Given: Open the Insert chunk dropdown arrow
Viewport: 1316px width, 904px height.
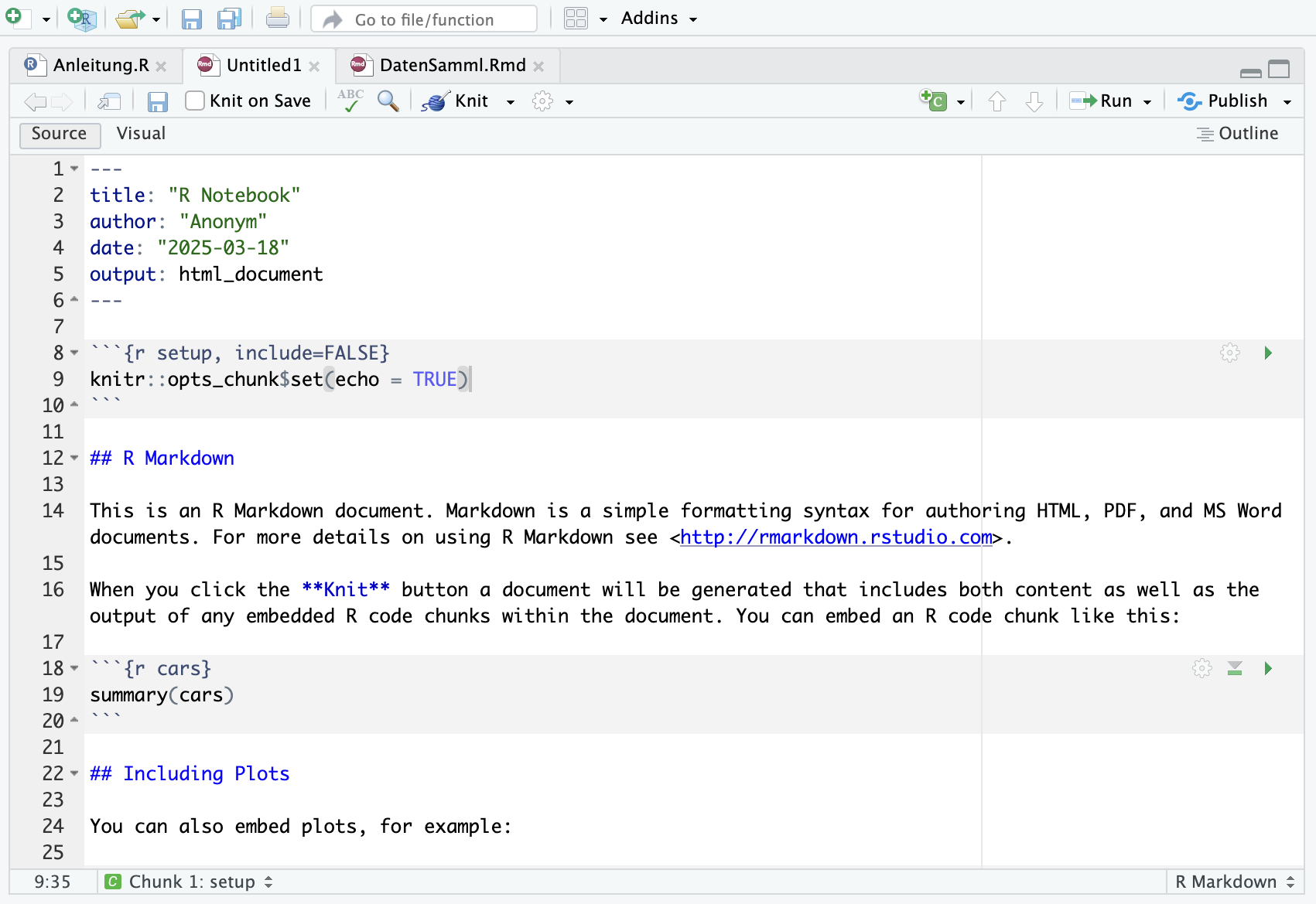Looking at the screenshot, I should pos(961,102).
